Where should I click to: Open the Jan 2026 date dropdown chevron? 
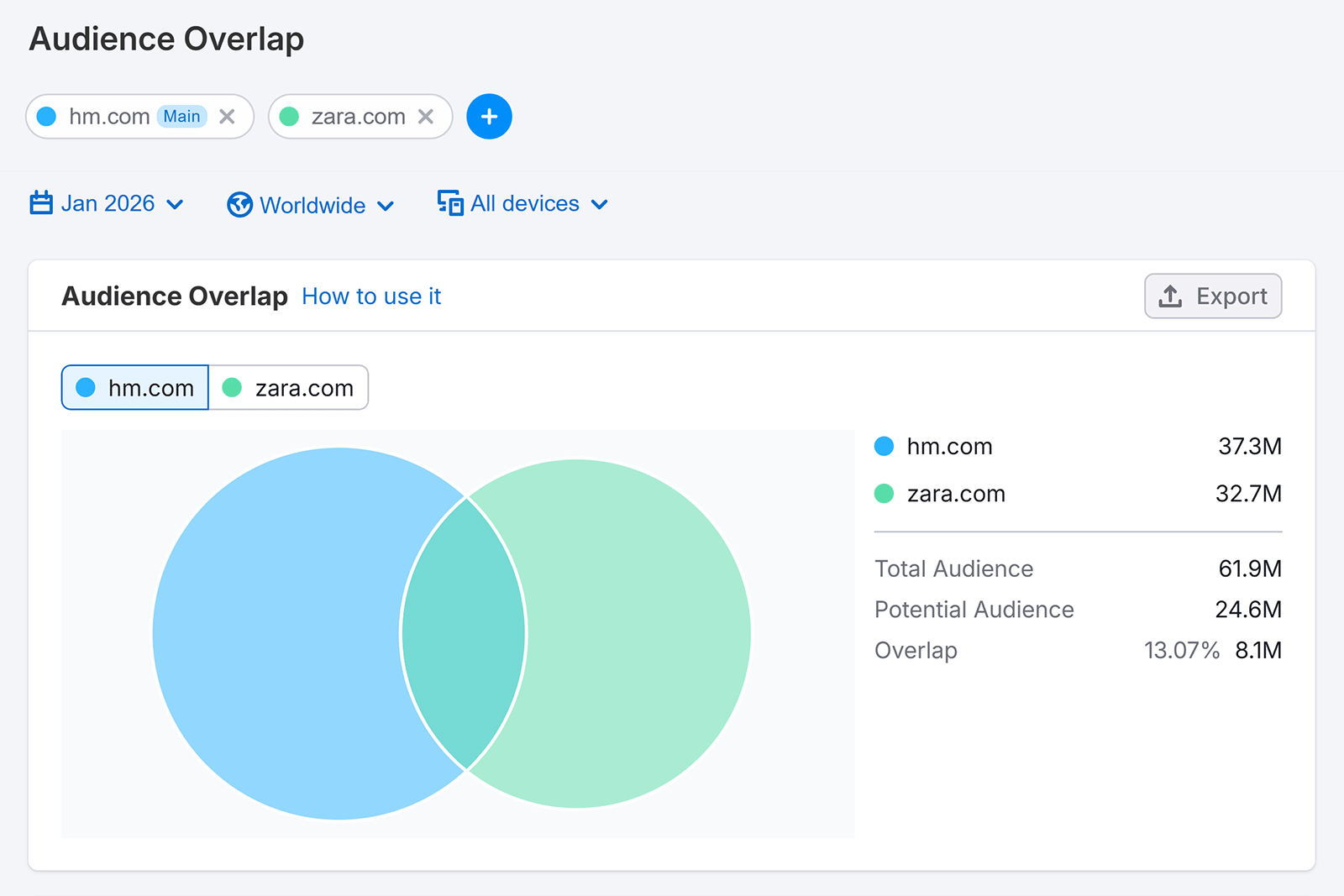[x=175, y=205]
